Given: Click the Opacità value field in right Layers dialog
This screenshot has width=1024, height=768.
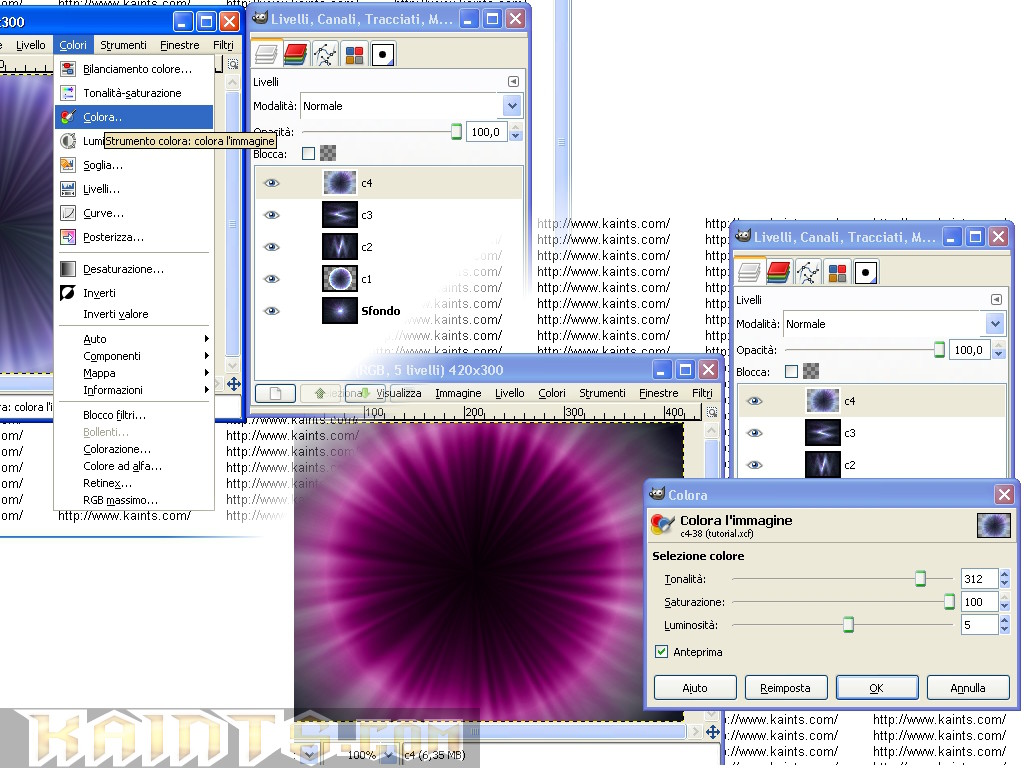Looking at the screenshot, I should 970,350.
